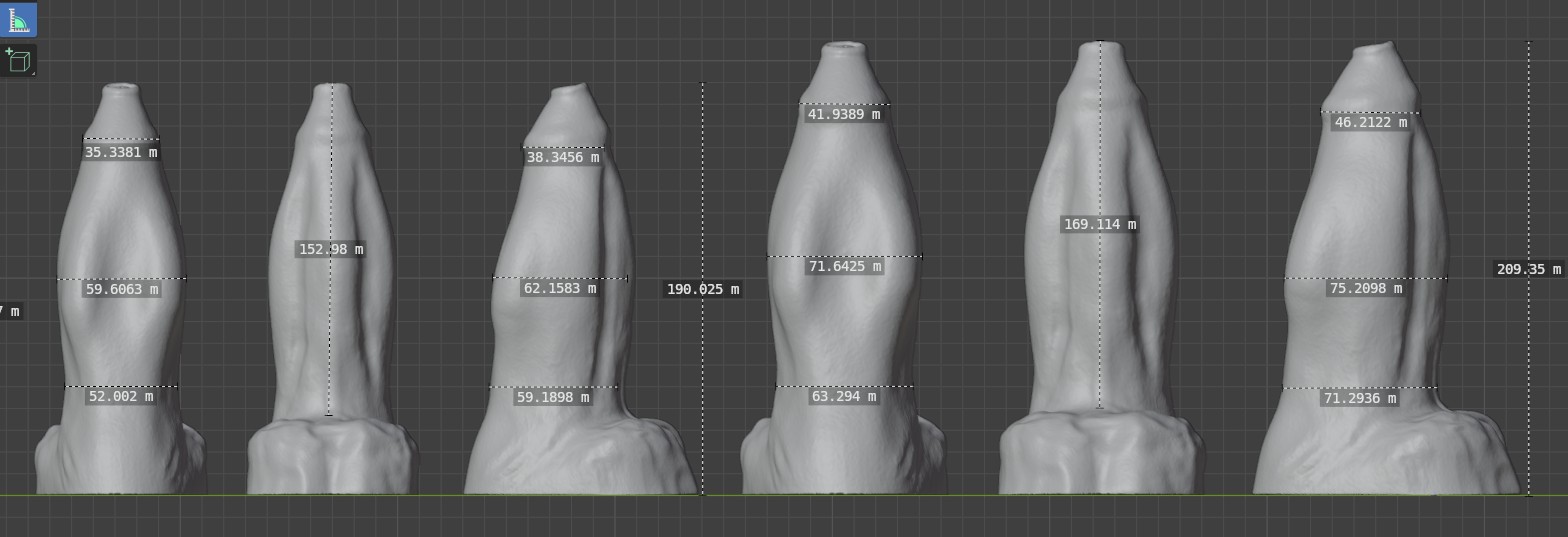Select the Add Cube tool icon
Image resolution: width=1568 pixels, height=537 pixels.
coord(18,61)
